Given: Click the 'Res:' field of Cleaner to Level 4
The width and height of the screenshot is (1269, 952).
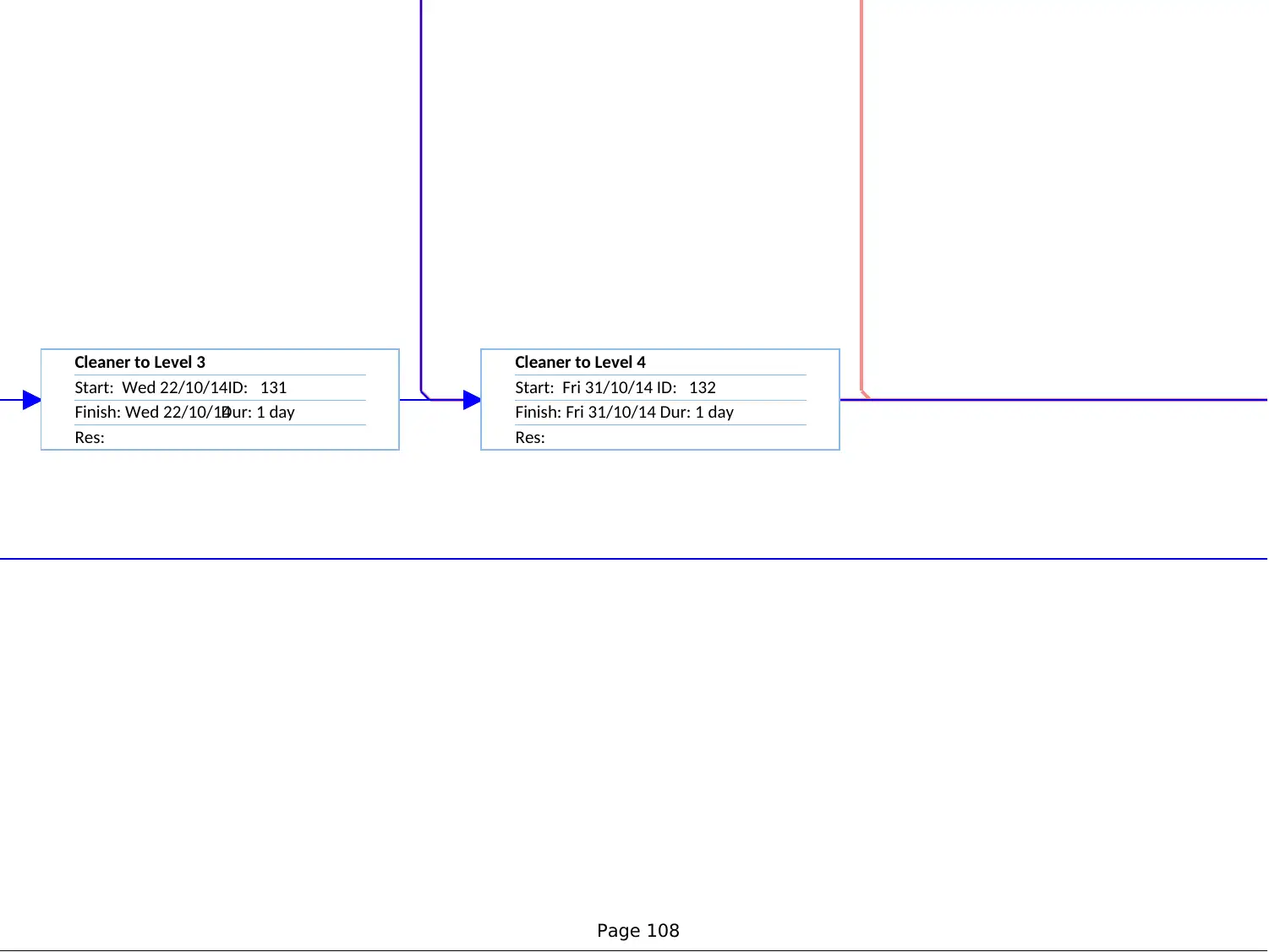Looking at the screenshot, I should (x=530, y=438).
